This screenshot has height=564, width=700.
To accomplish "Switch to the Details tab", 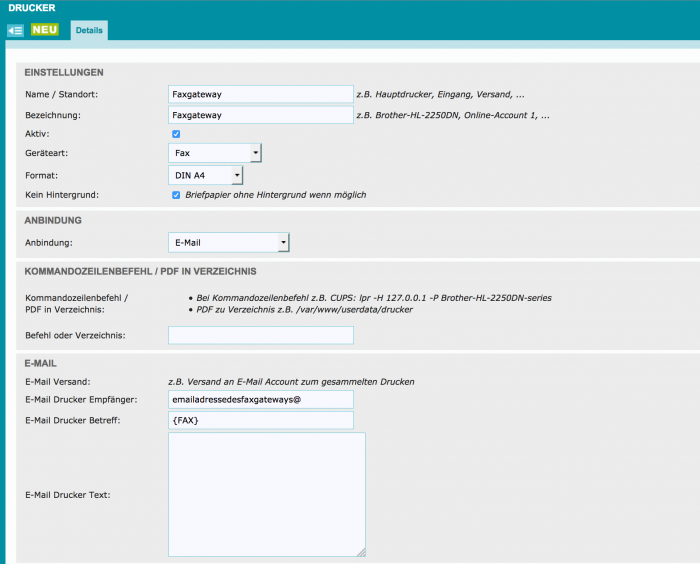I will pyautogui.click(x=89, y=30).
